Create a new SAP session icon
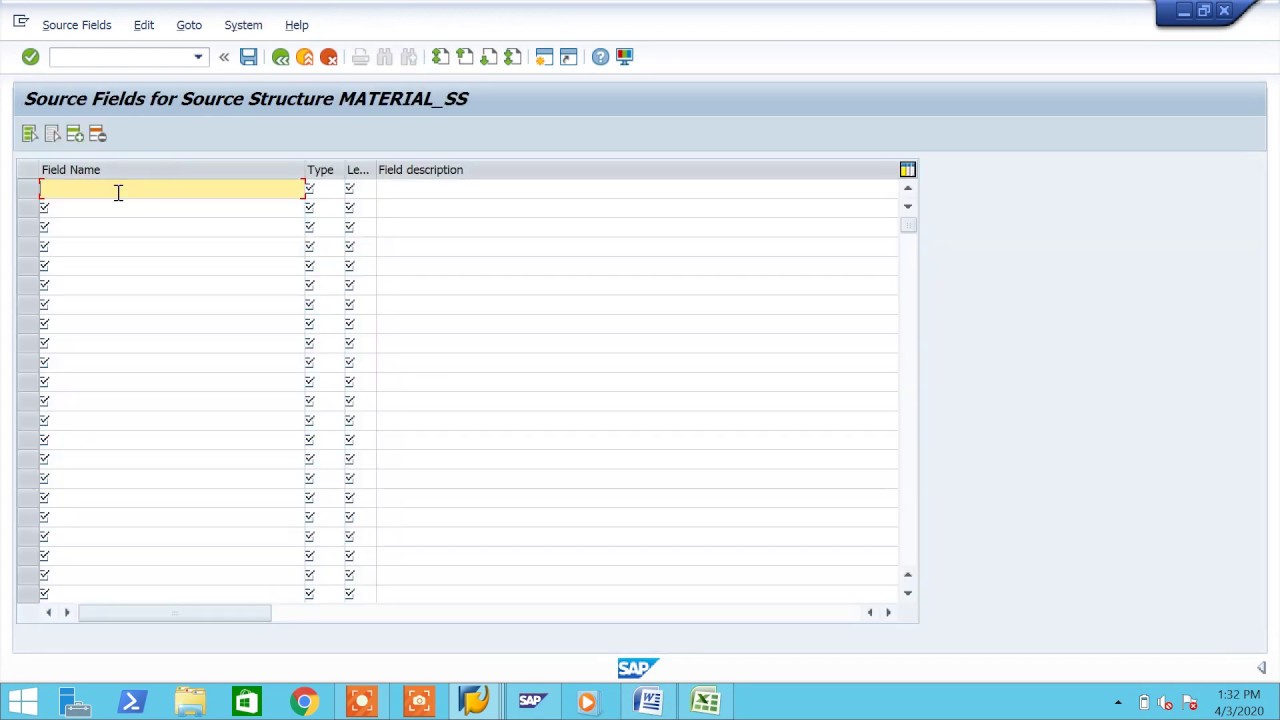 pos(544,57)
